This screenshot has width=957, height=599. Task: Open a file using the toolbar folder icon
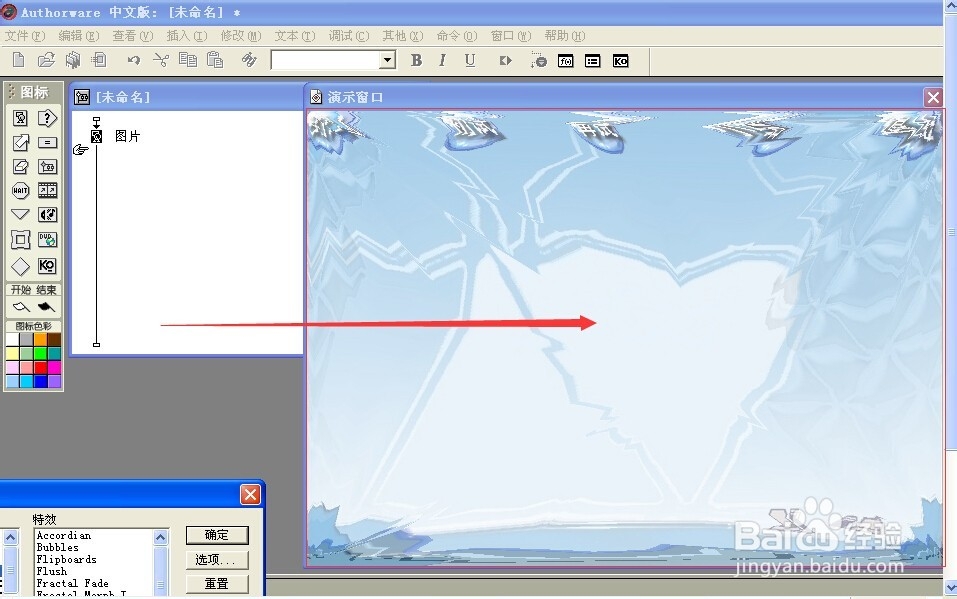point(46,60)
